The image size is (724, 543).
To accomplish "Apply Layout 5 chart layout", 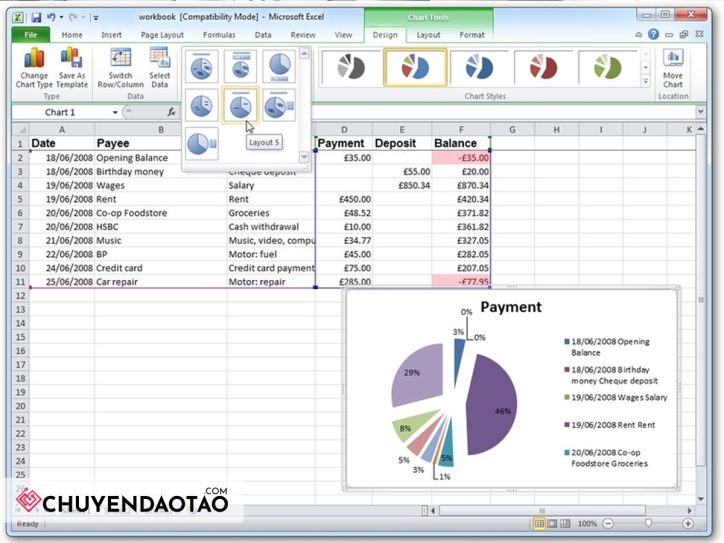I will pyautogui.click(x=240, y=105).
